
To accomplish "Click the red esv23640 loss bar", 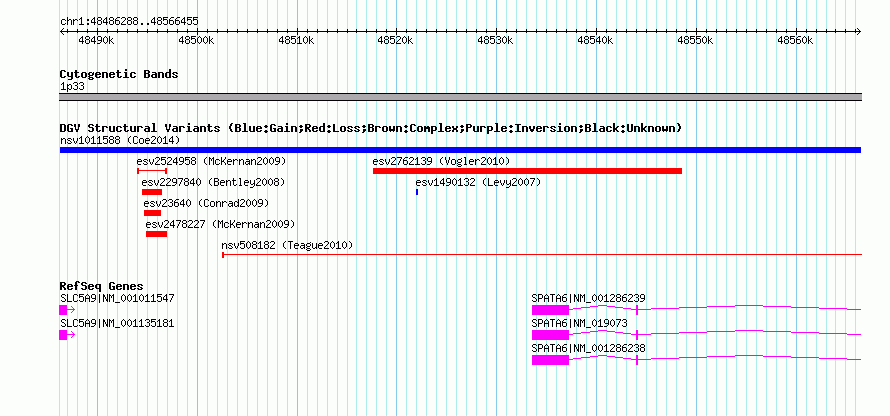I will pos(153,213).
